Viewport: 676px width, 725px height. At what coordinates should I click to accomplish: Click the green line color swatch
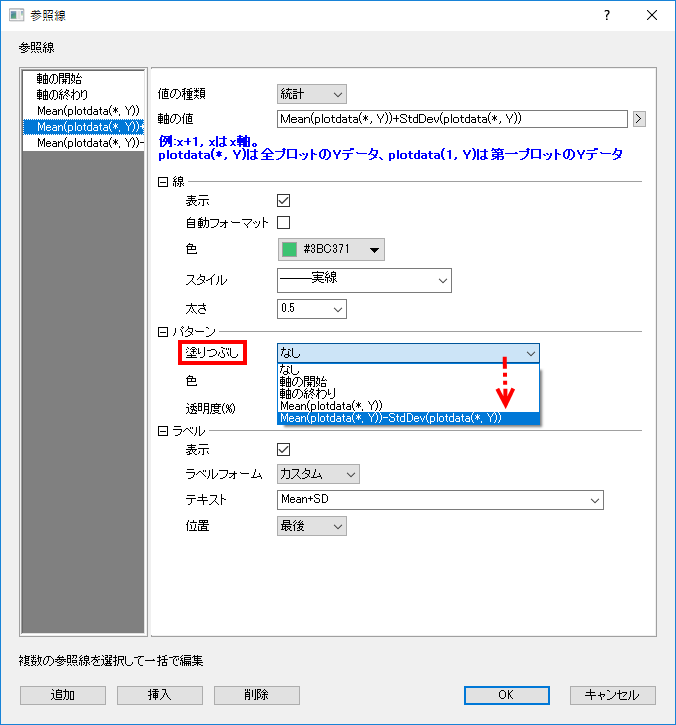(x=289, y=249)
